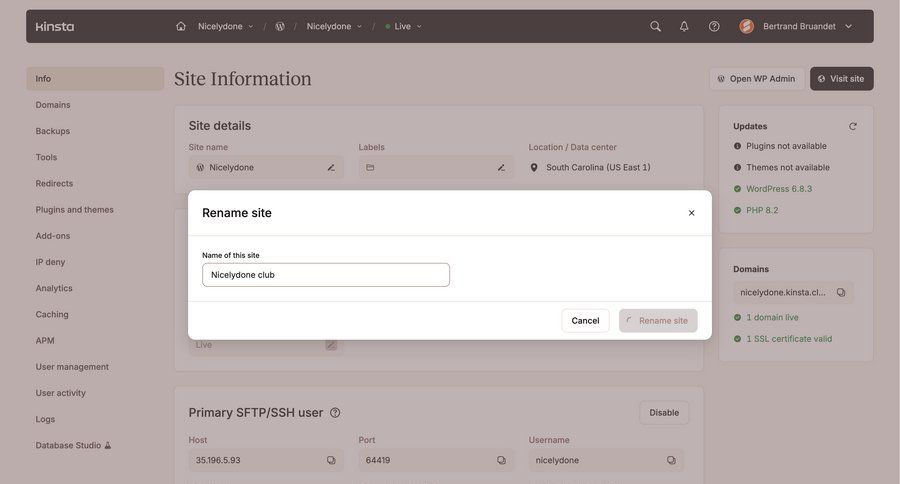900x484 pixels.
Task: Open User management section
Action: [72, 367]
